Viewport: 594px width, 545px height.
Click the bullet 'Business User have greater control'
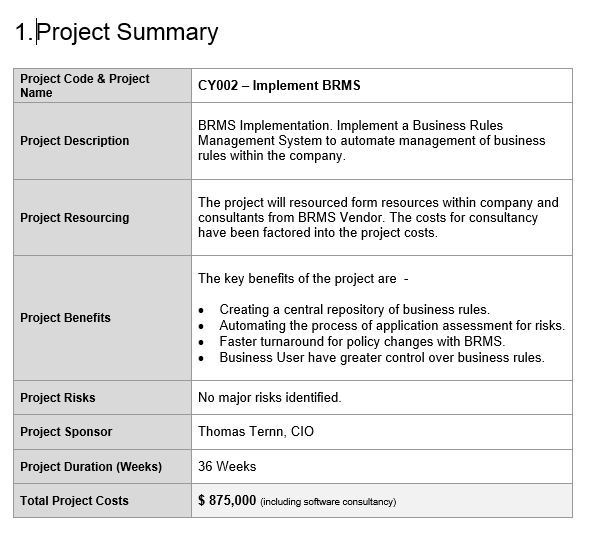point(382,358)
